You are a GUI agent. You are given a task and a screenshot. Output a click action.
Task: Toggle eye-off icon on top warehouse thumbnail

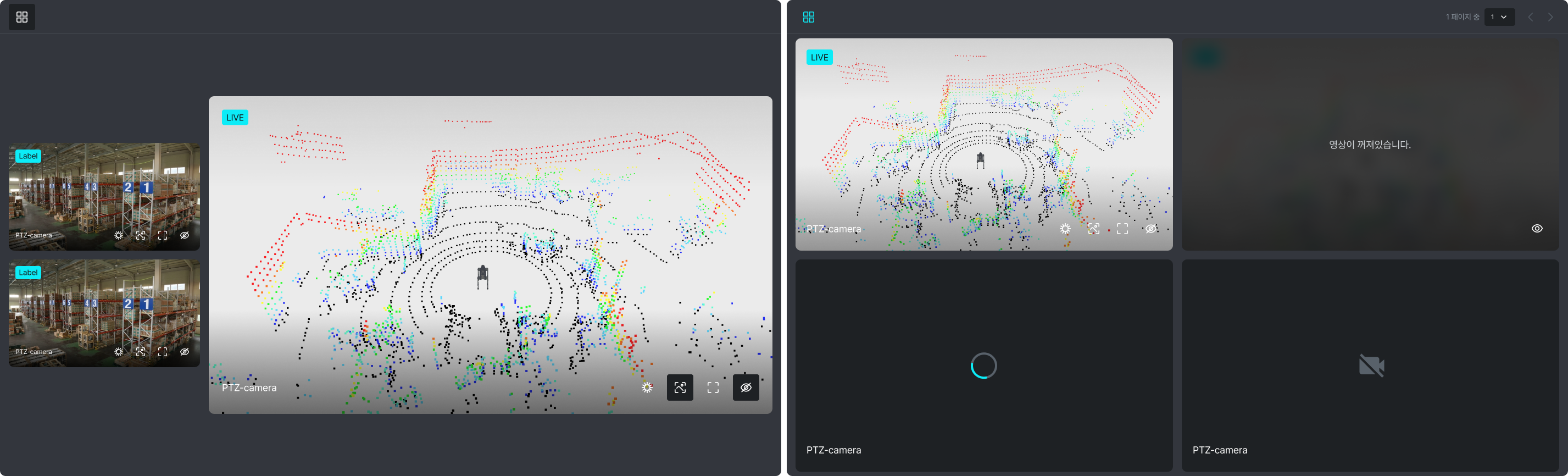(x=185, y=236)
